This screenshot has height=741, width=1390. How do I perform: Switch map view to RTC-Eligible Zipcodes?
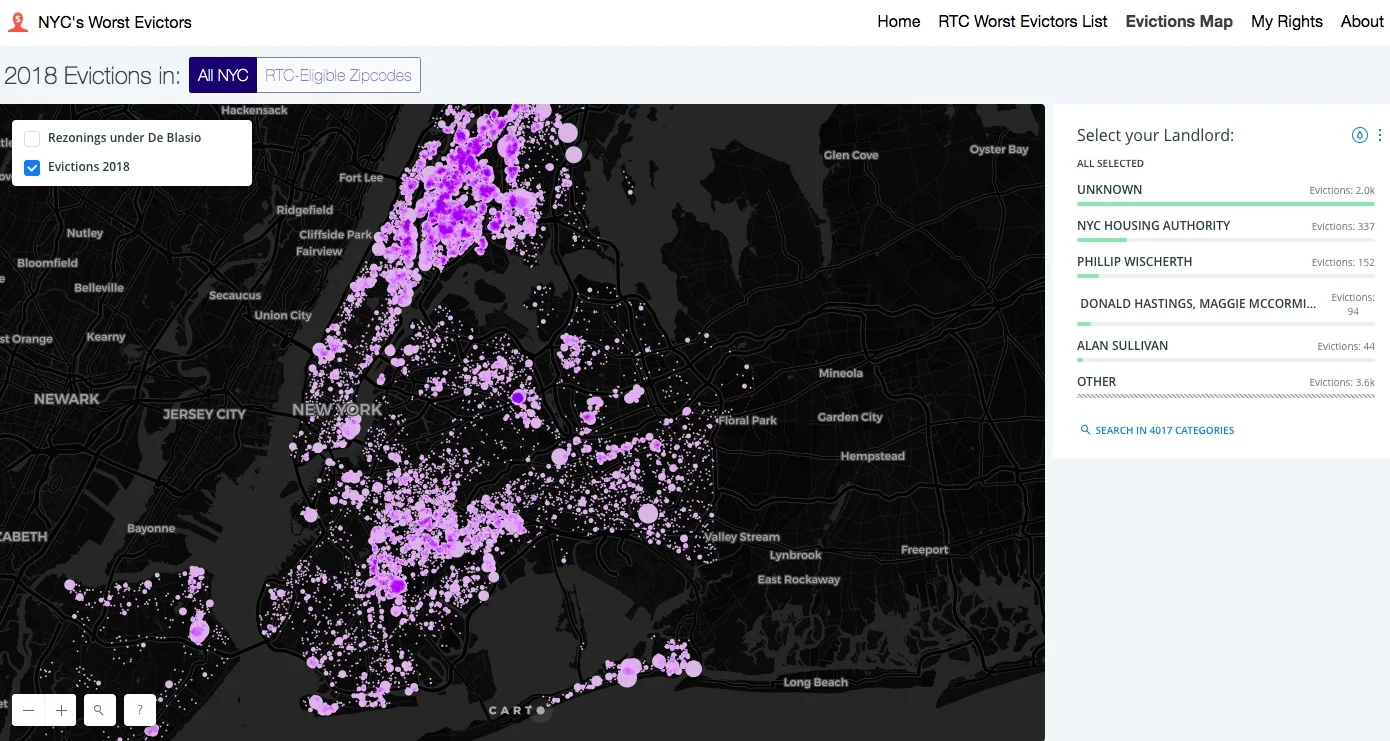click(x=338, y=74)
